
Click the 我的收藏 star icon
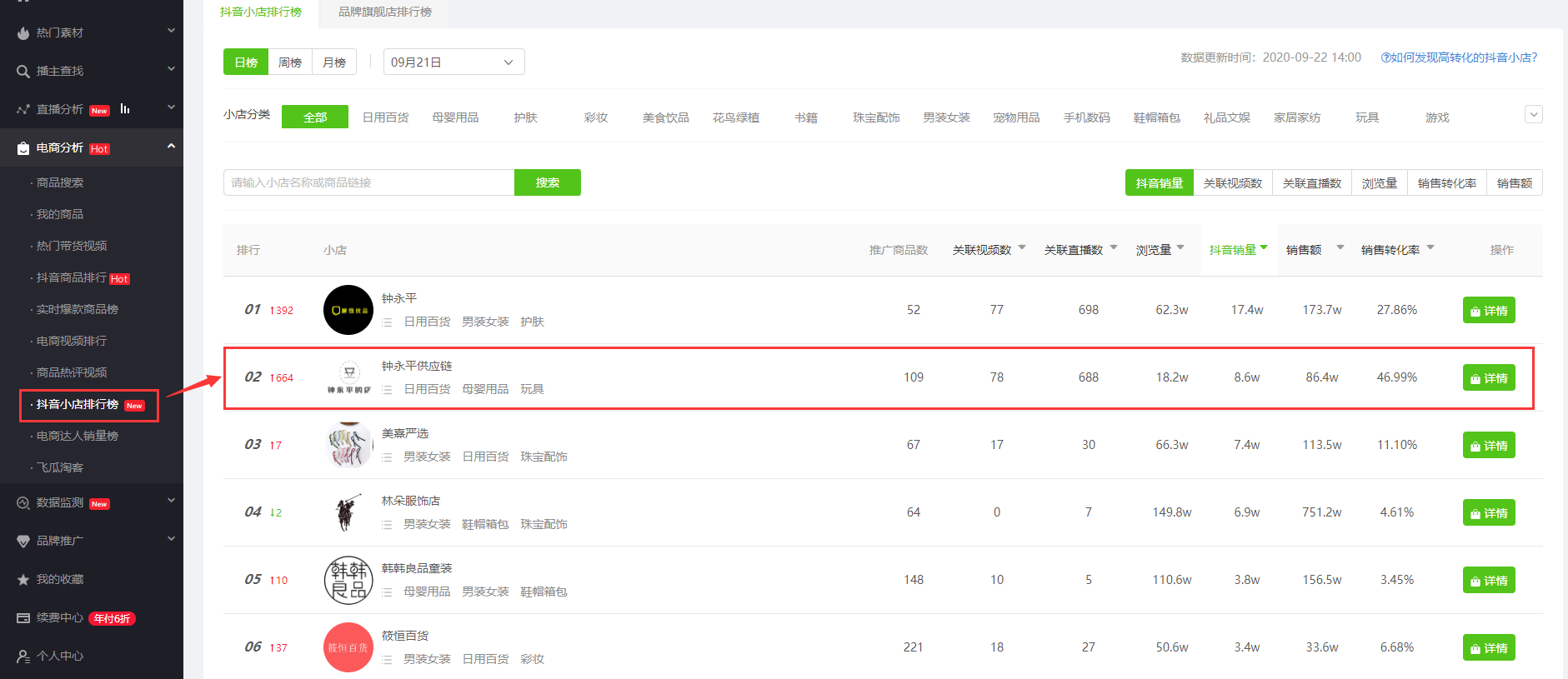point(23,580)
